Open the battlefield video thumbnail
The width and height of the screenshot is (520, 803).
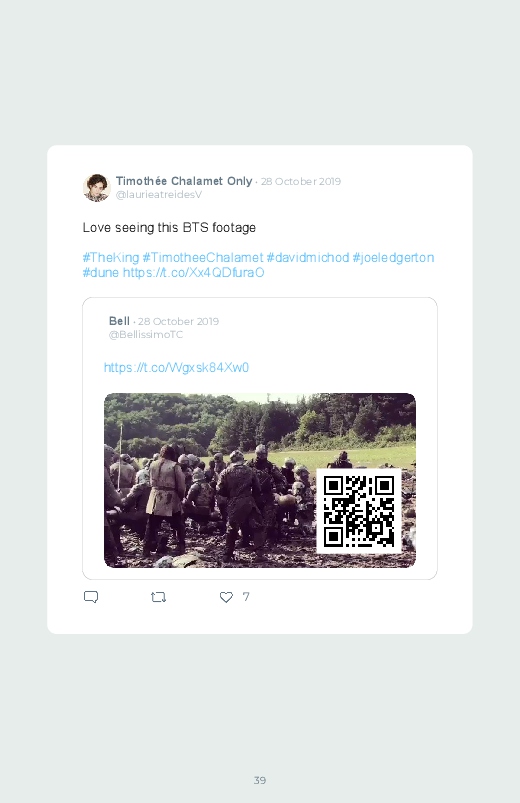point(260,480)
